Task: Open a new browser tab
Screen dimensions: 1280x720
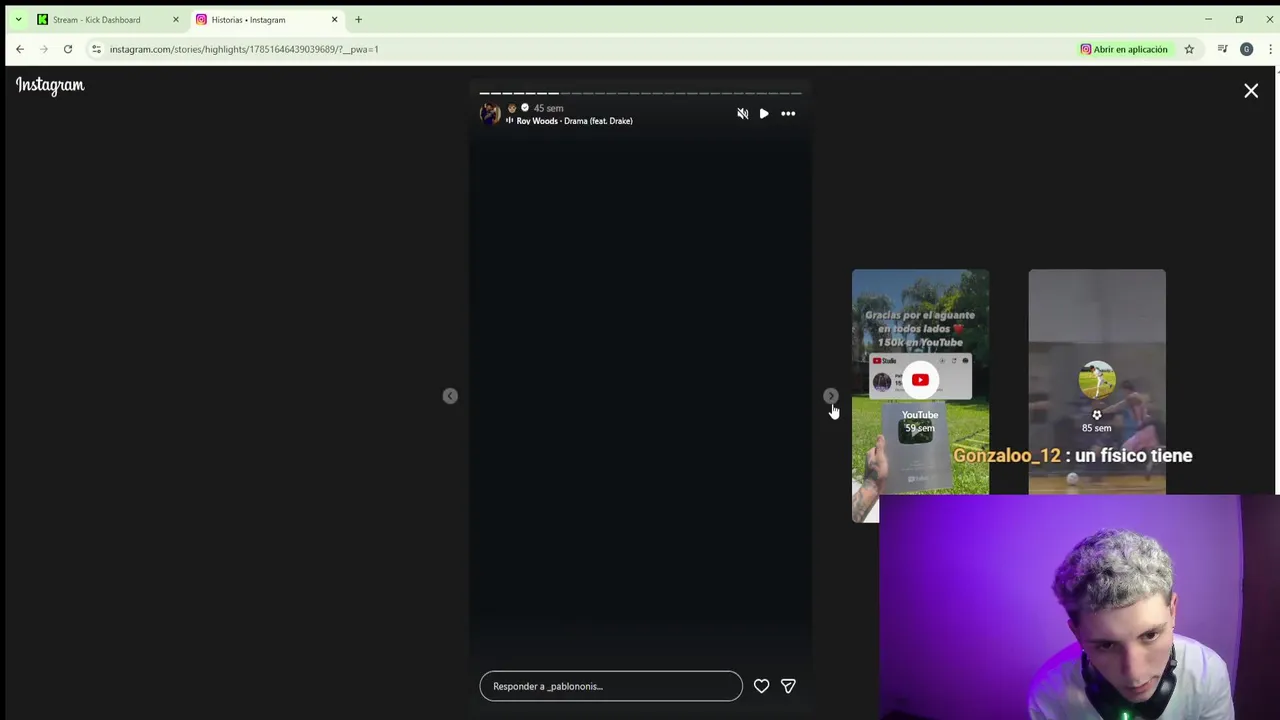Action: coord(358,19)
